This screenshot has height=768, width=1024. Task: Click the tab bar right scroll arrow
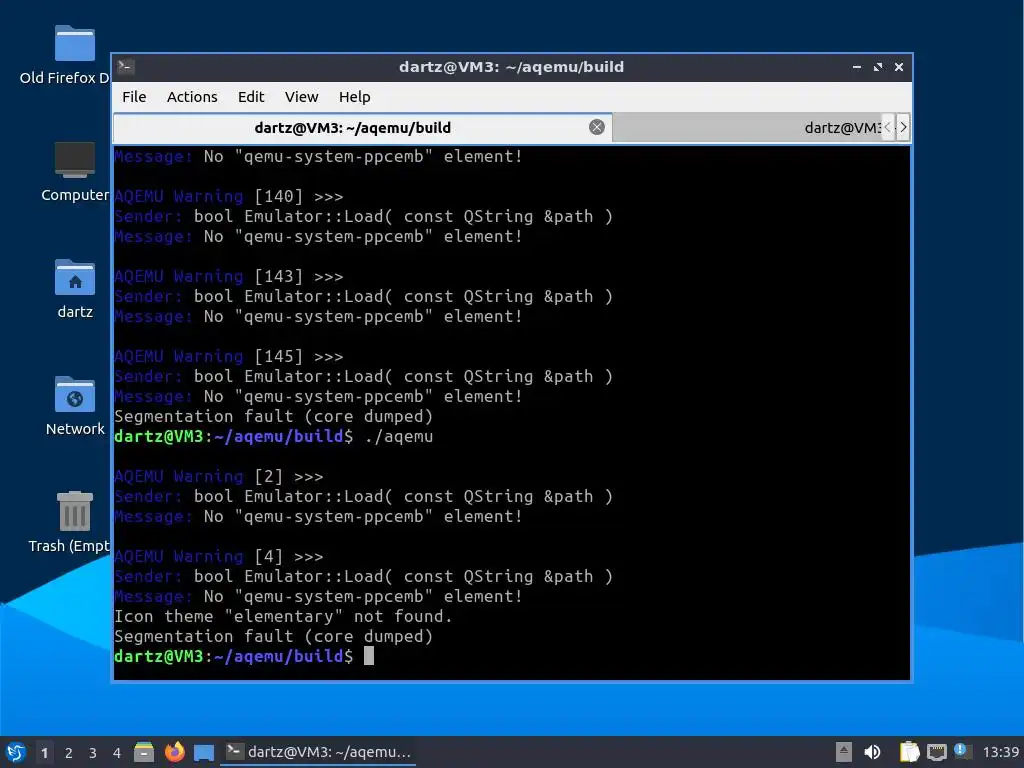903,127
